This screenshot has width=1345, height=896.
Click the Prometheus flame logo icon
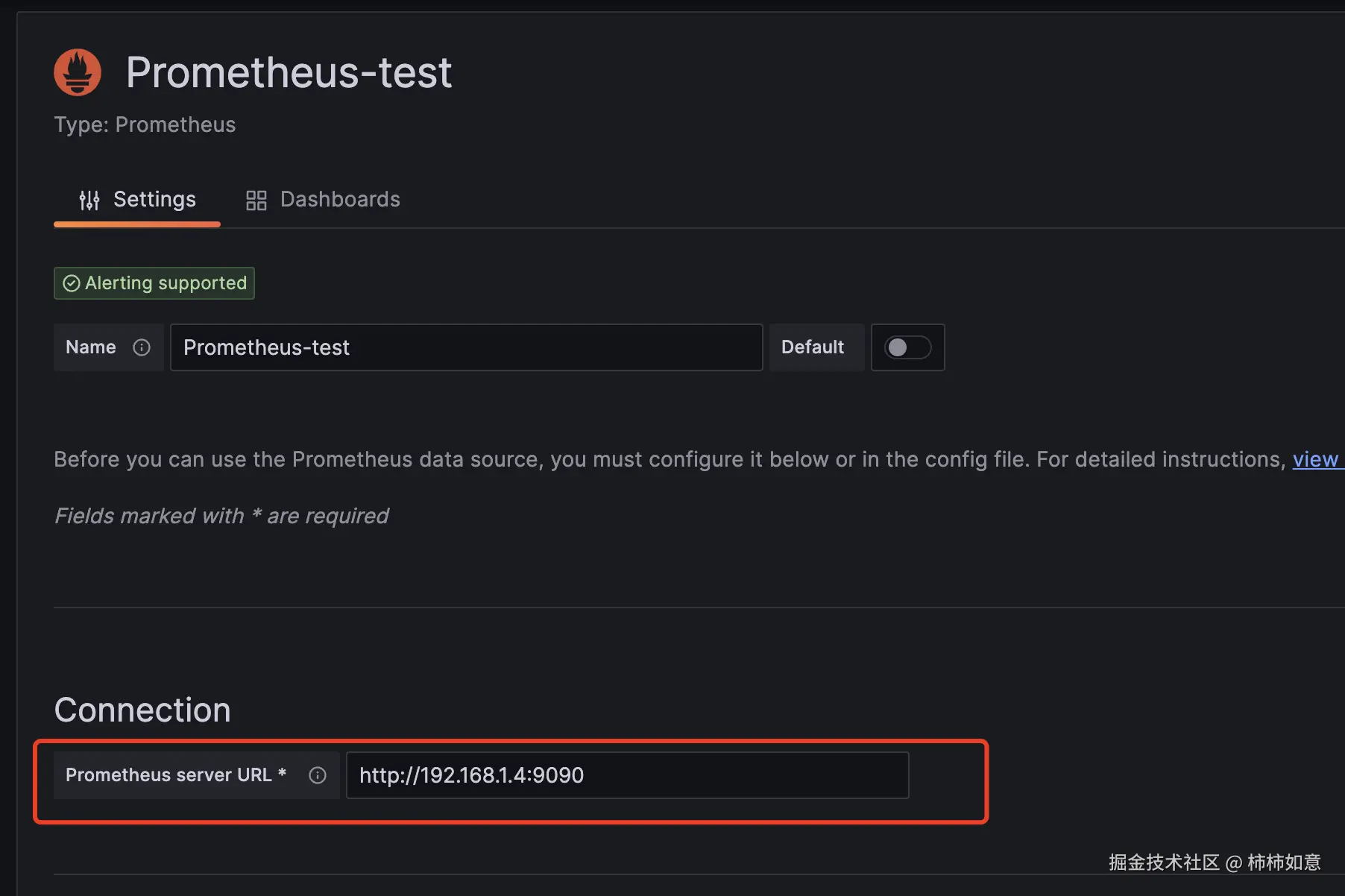click(77, 72)
